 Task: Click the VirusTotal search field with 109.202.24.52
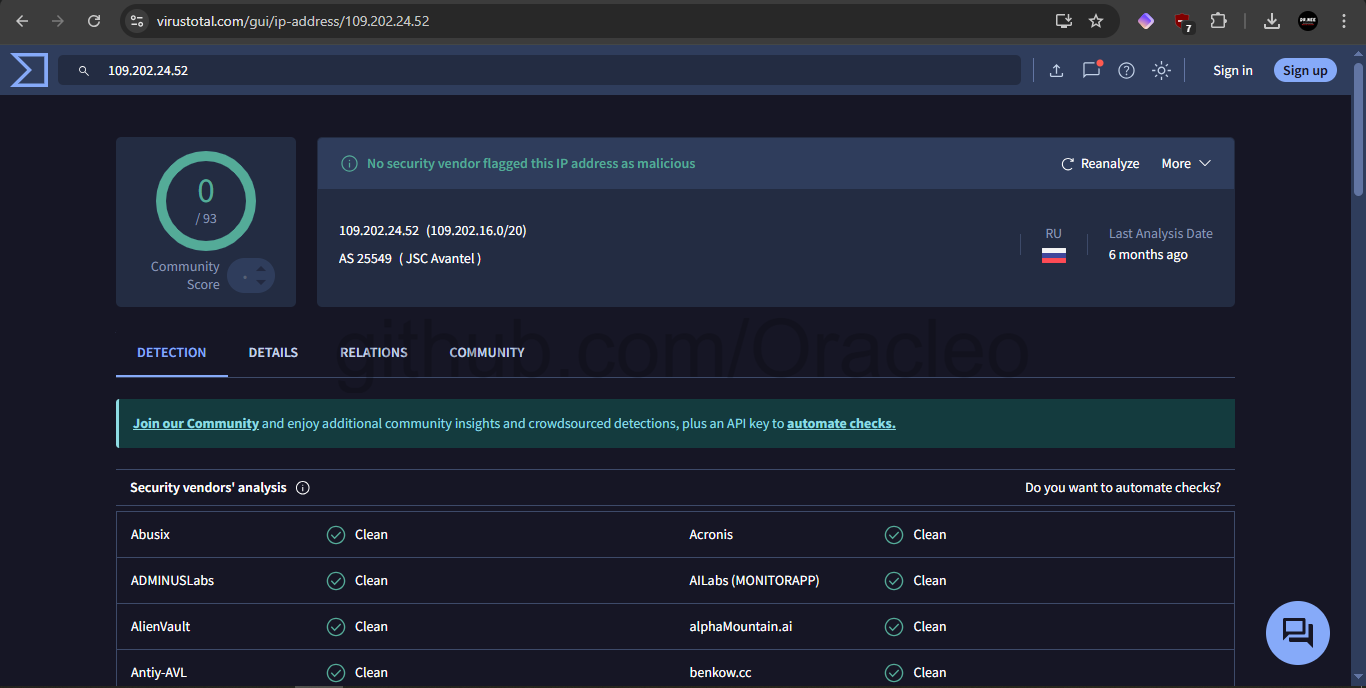[x=539, y=71]
